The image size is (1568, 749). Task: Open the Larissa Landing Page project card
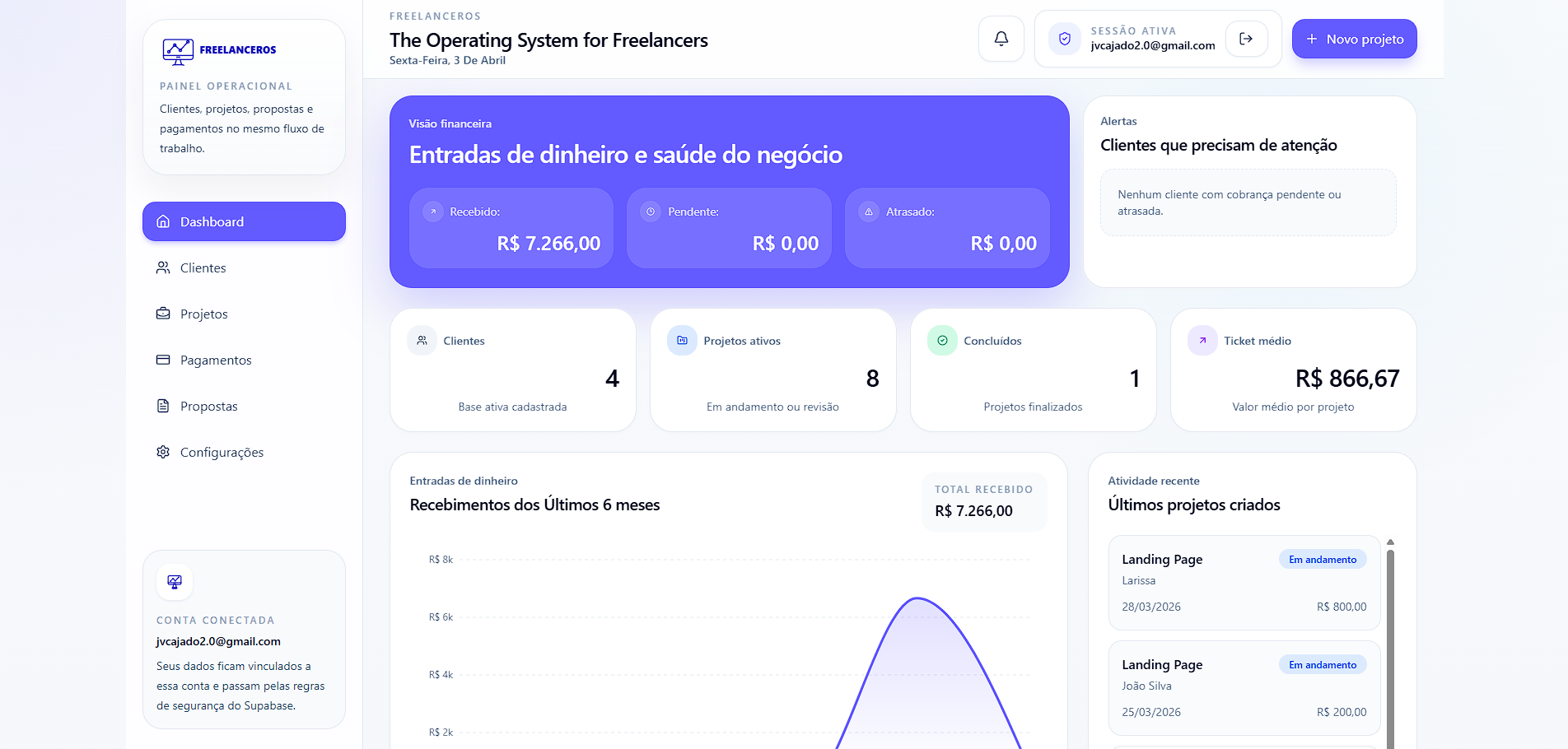point(1244,583)
